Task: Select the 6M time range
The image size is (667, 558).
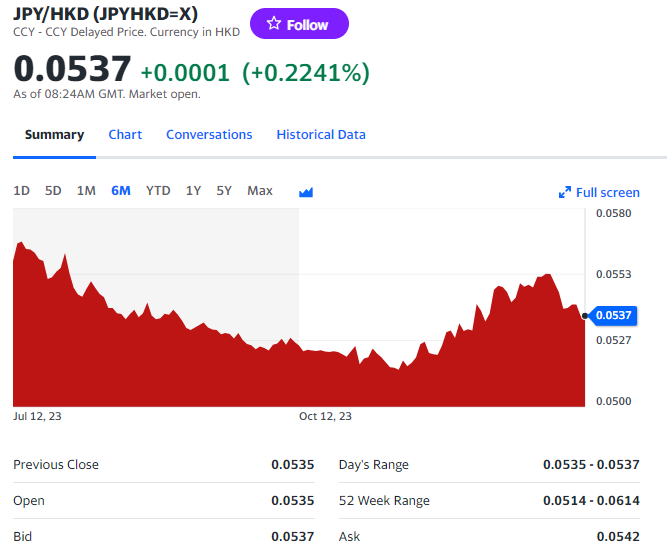Action: pyautogui.click(x=121, y=191)
